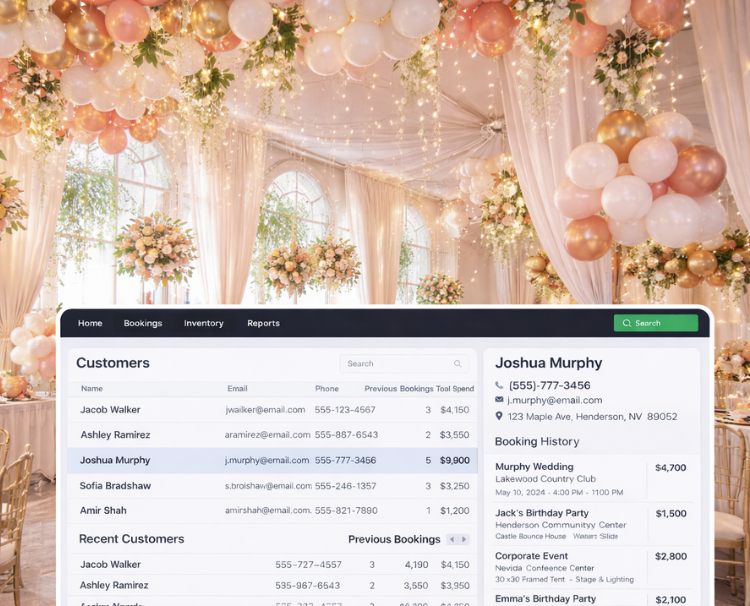Click the next arrow next to Previous Bookings

(463, 539)
